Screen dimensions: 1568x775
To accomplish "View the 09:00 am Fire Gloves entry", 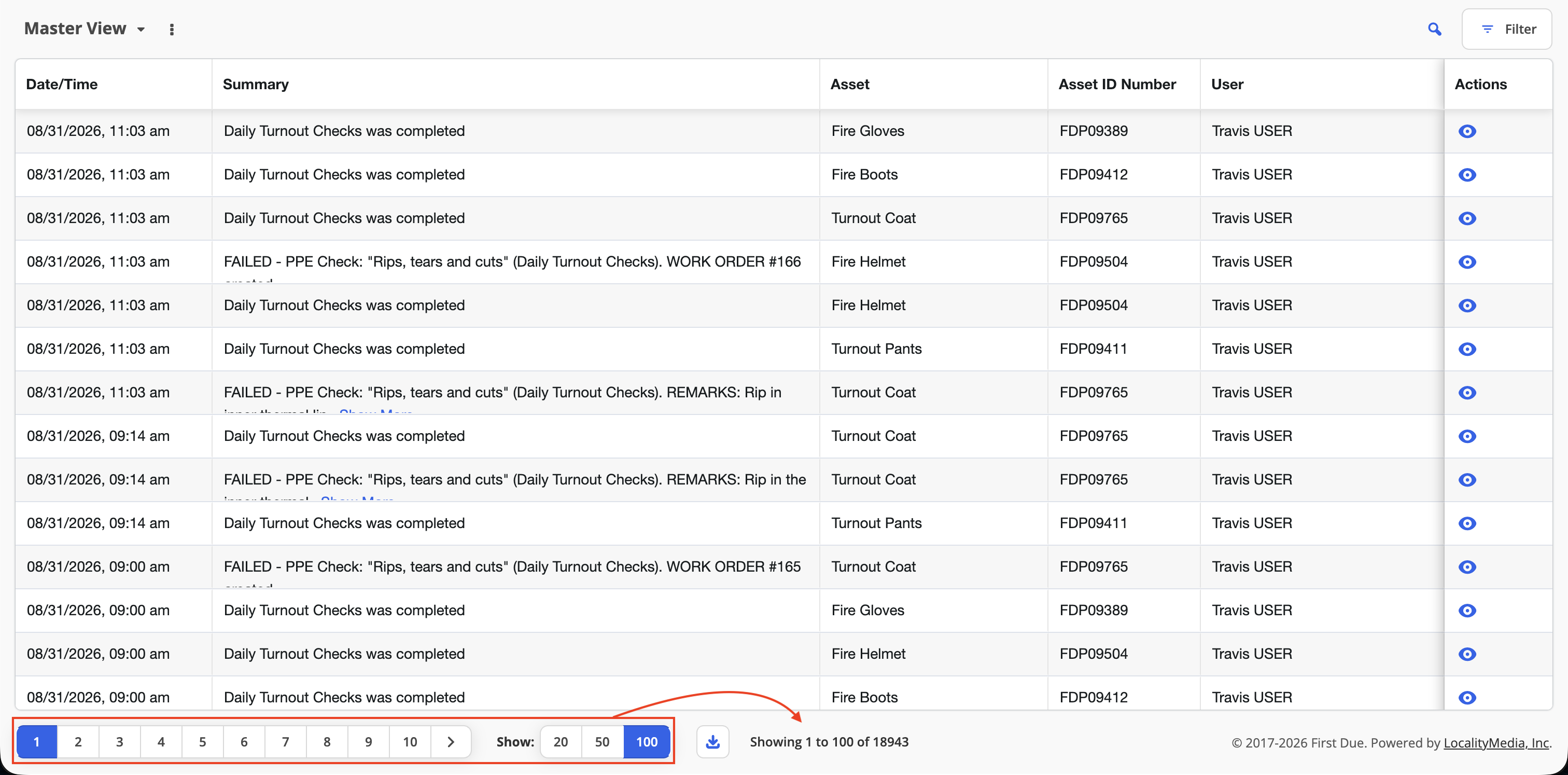I will [x=1467, y=610].
